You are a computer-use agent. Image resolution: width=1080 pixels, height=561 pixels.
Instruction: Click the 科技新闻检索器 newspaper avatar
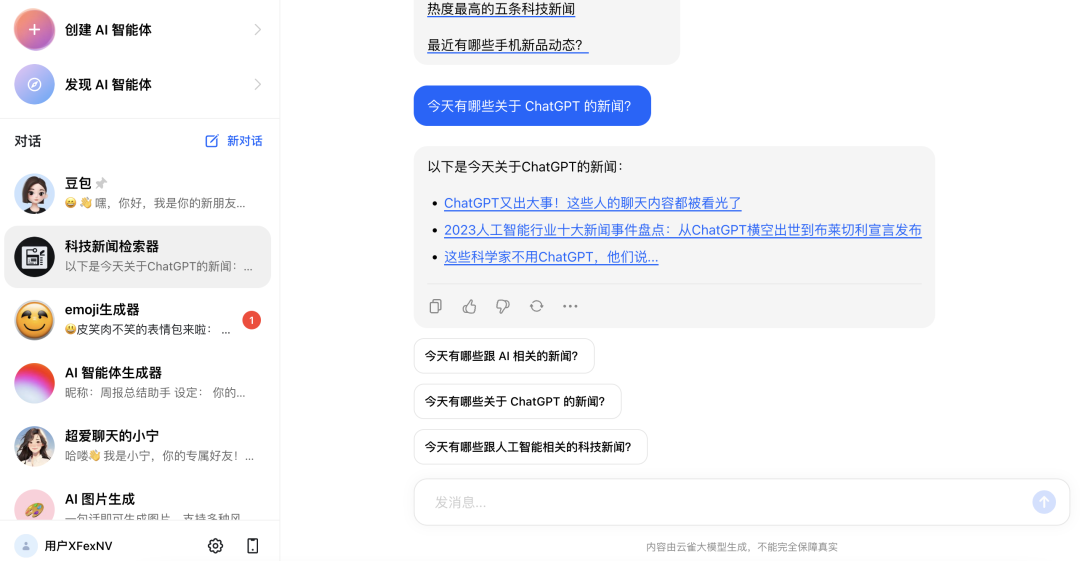pos(34,257)
